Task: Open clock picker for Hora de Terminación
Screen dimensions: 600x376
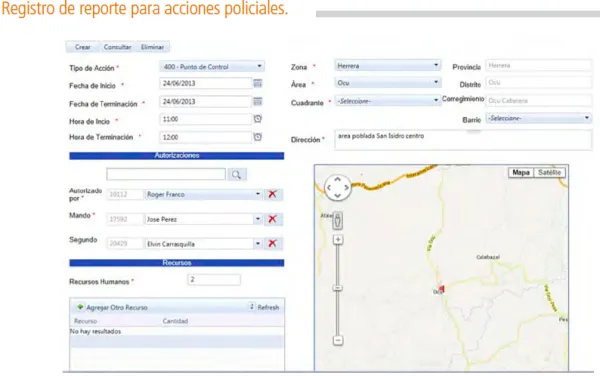Action: coord(258,137)
